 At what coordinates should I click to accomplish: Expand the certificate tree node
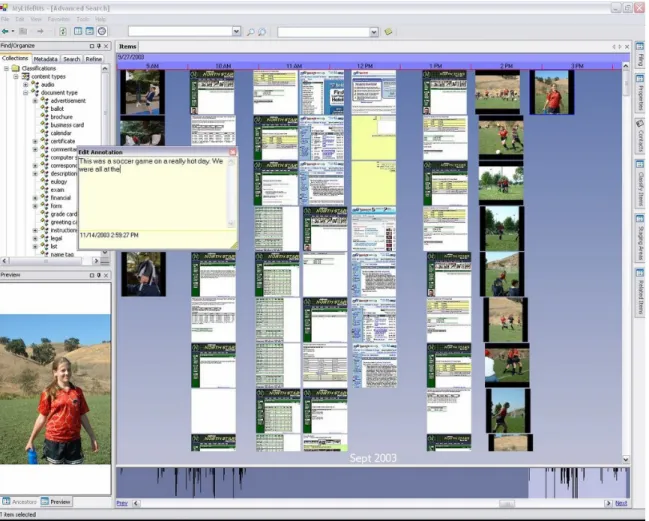pos(35,141)
